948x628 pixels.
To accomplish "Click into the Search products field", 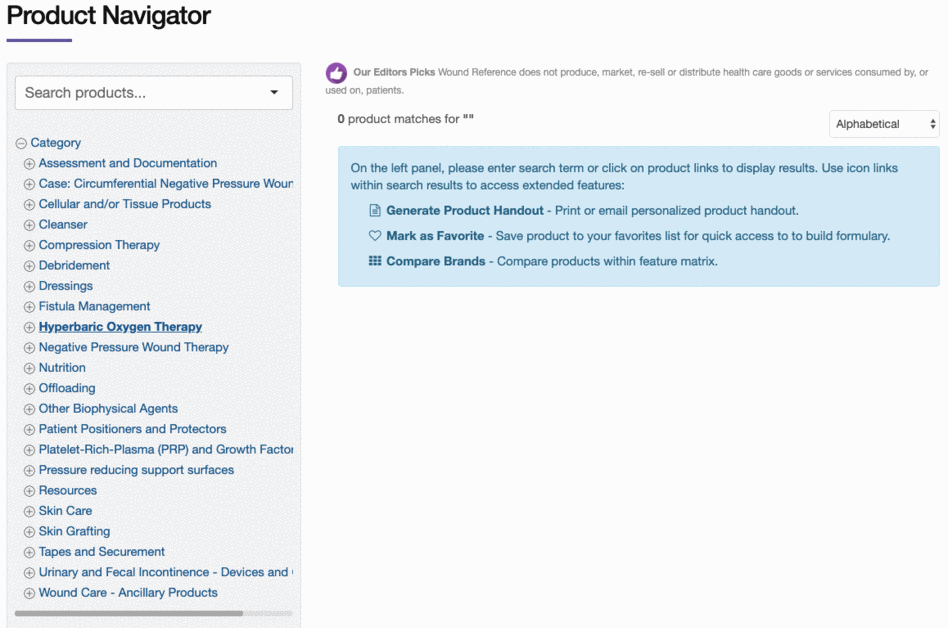I will click(140, 93).
